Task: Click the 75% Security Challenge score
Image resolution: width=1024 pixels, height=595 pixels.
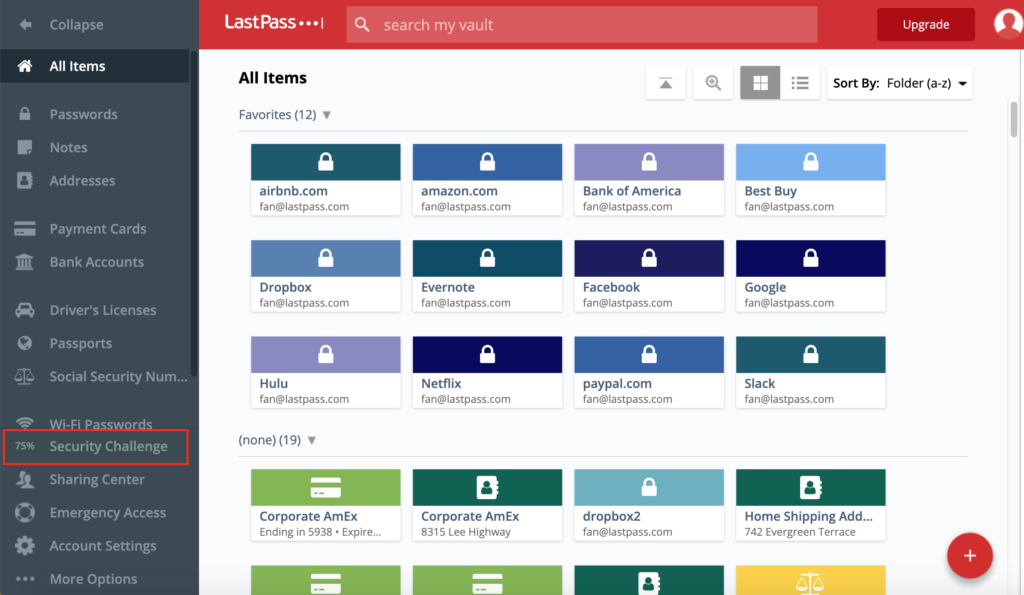Action: [25, 447]
